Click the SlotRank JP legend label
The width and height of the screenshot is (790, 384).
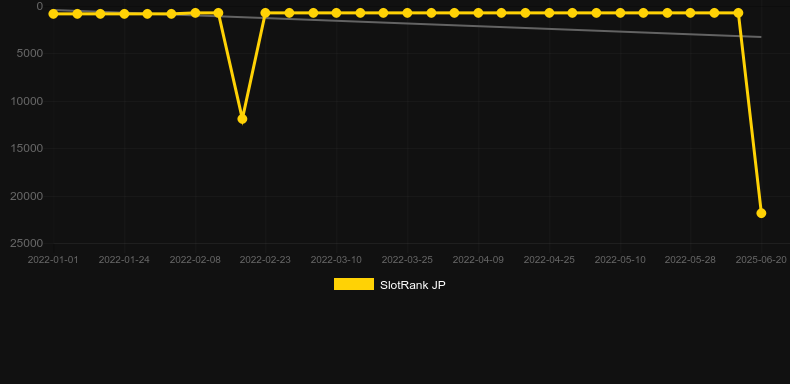pyautogui.click(x=413, y=285)
